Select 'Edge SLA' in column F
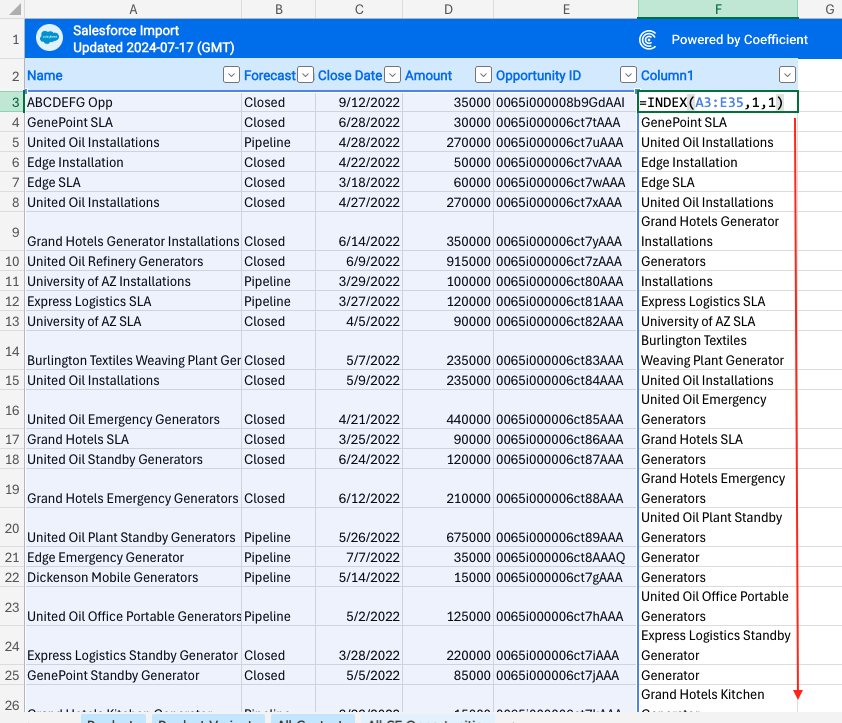The height and width of the screenshot is (723, 842). click(718, 183)
